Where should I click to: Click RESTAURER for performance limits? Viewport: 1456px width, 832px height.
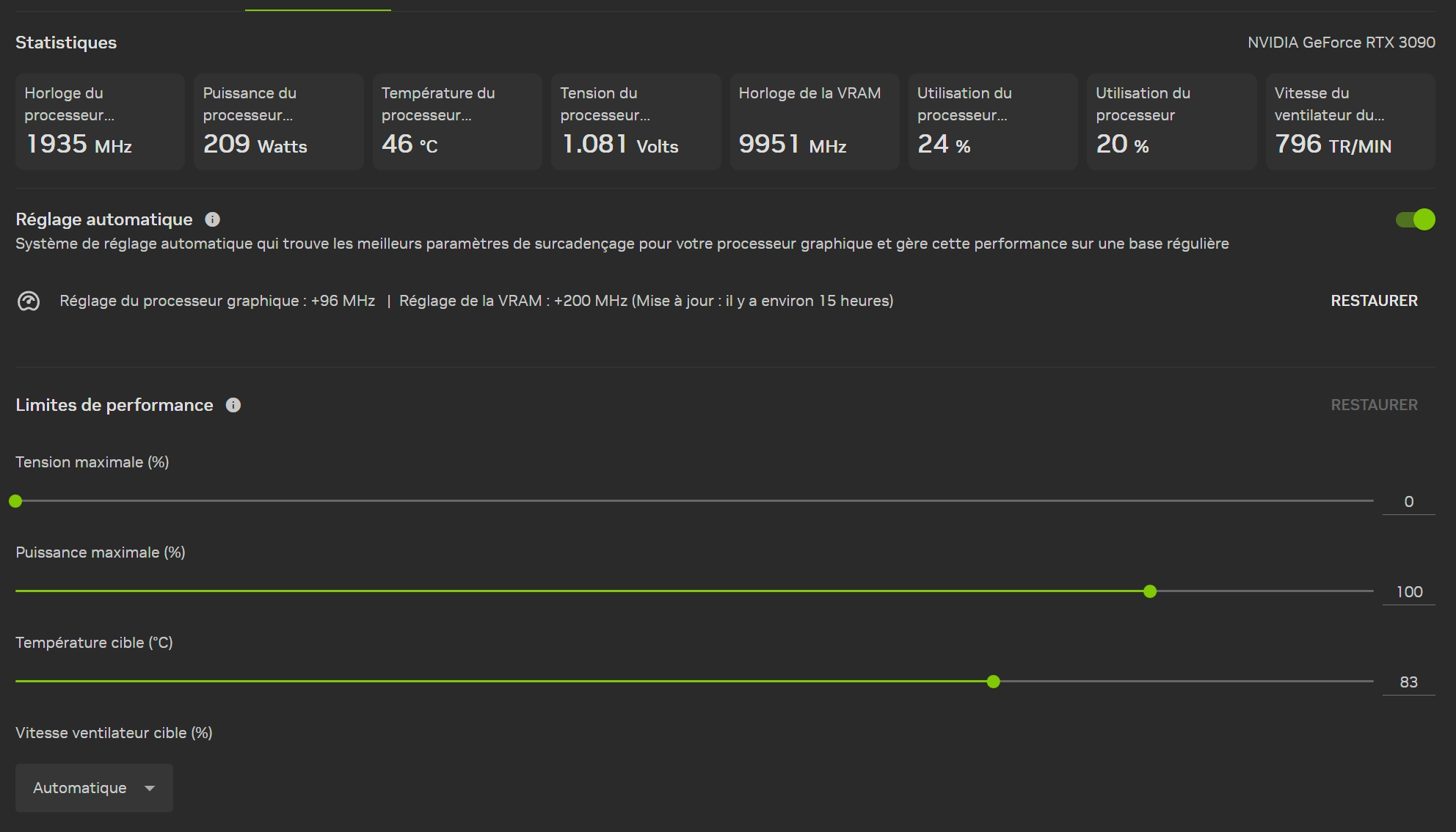tap(1374, 405)
